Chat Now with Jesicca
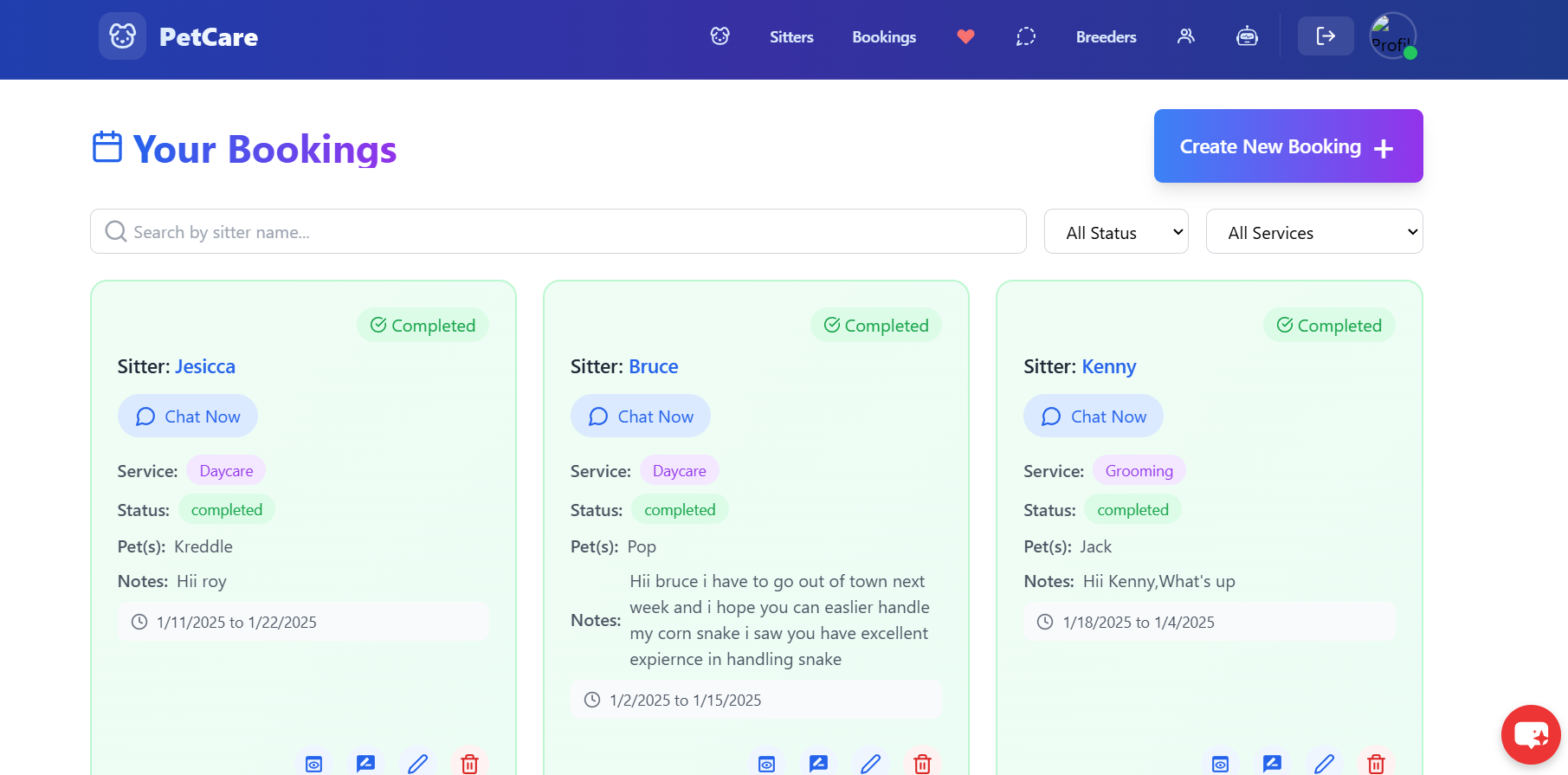The height and width of the screenshot is (775, 1568). point(188,417)
